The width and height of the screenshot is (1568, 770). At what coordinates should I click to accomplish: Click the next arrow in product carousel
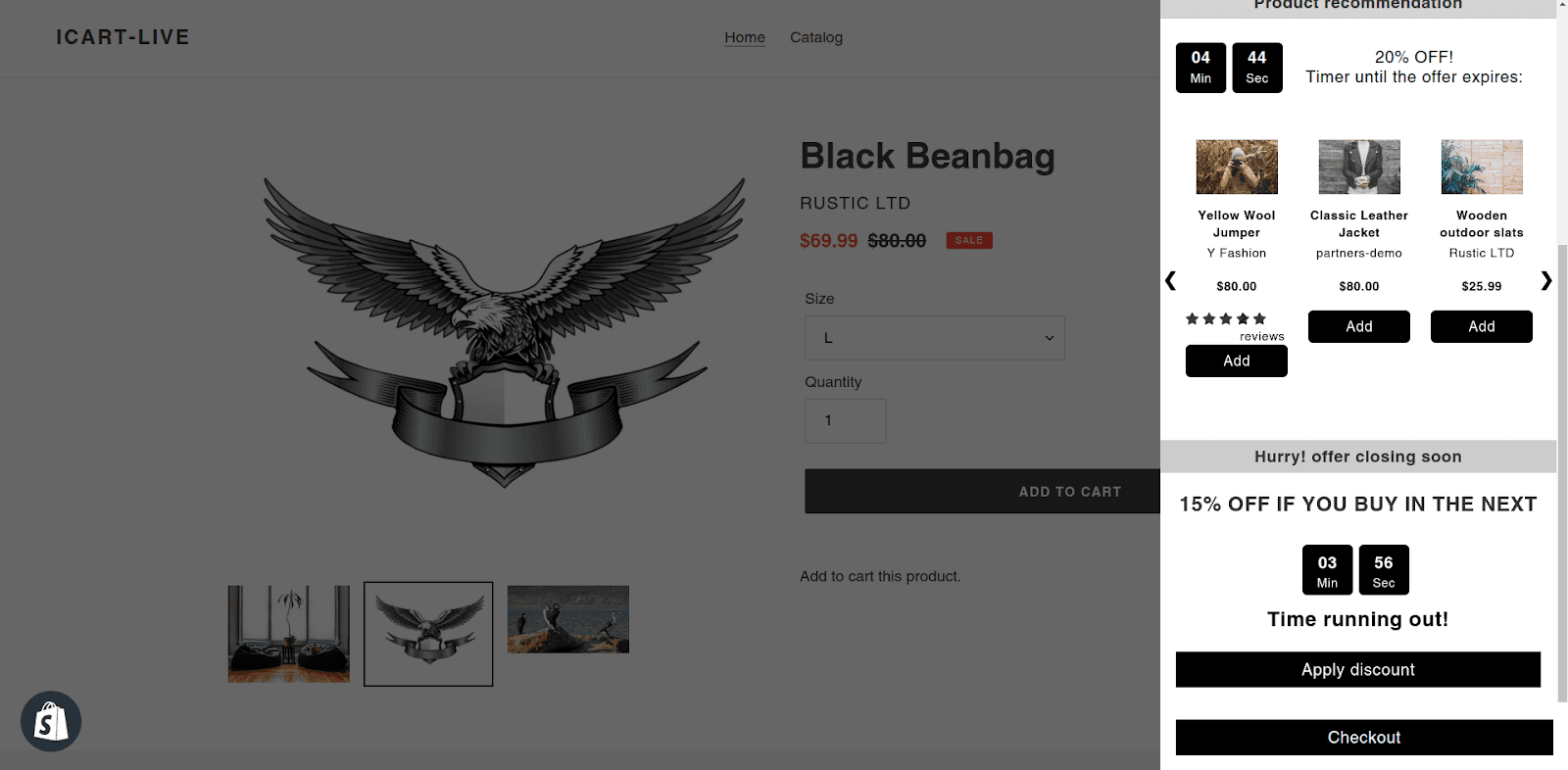tap(1545, 281)
